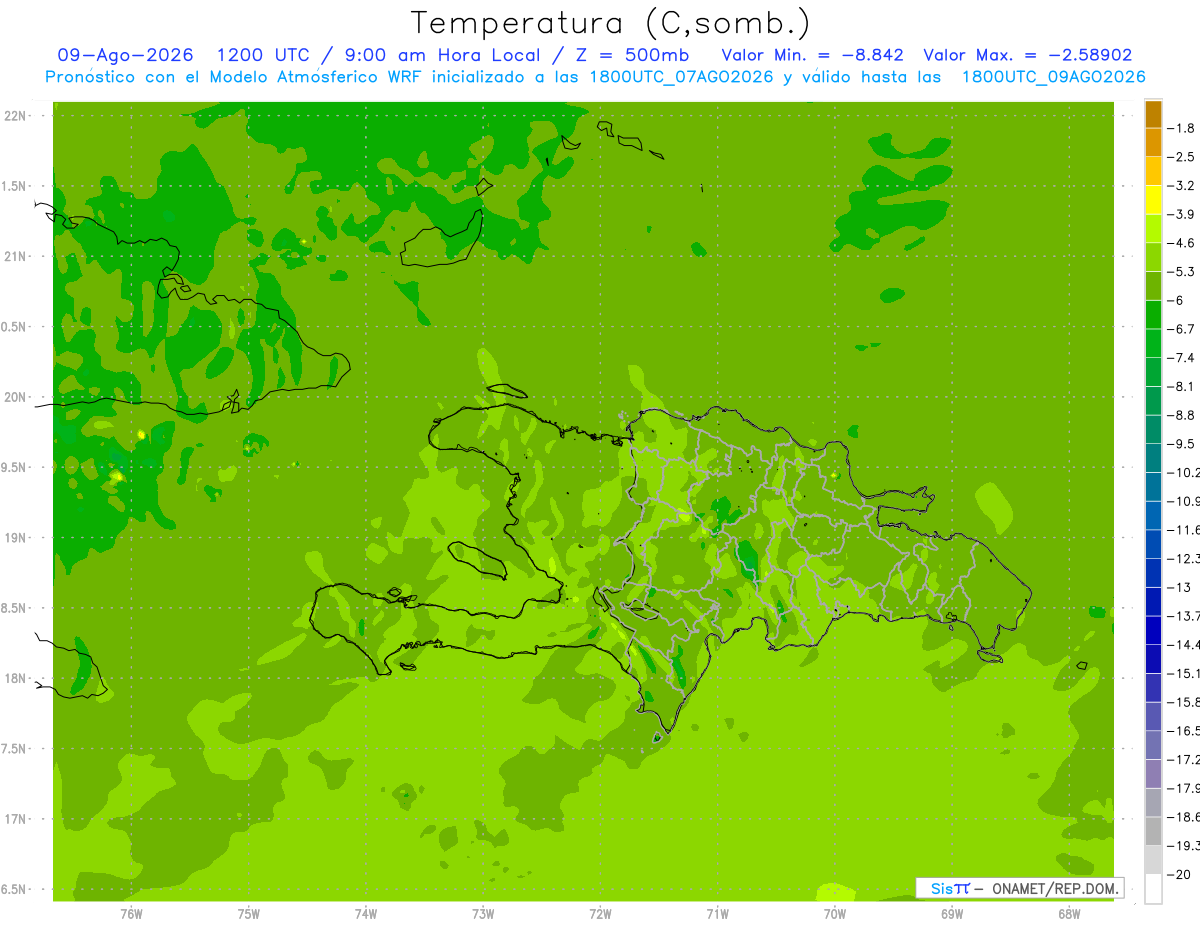Click the '75W' longitude label
1200x927 pixels.
tap(249, 914)
